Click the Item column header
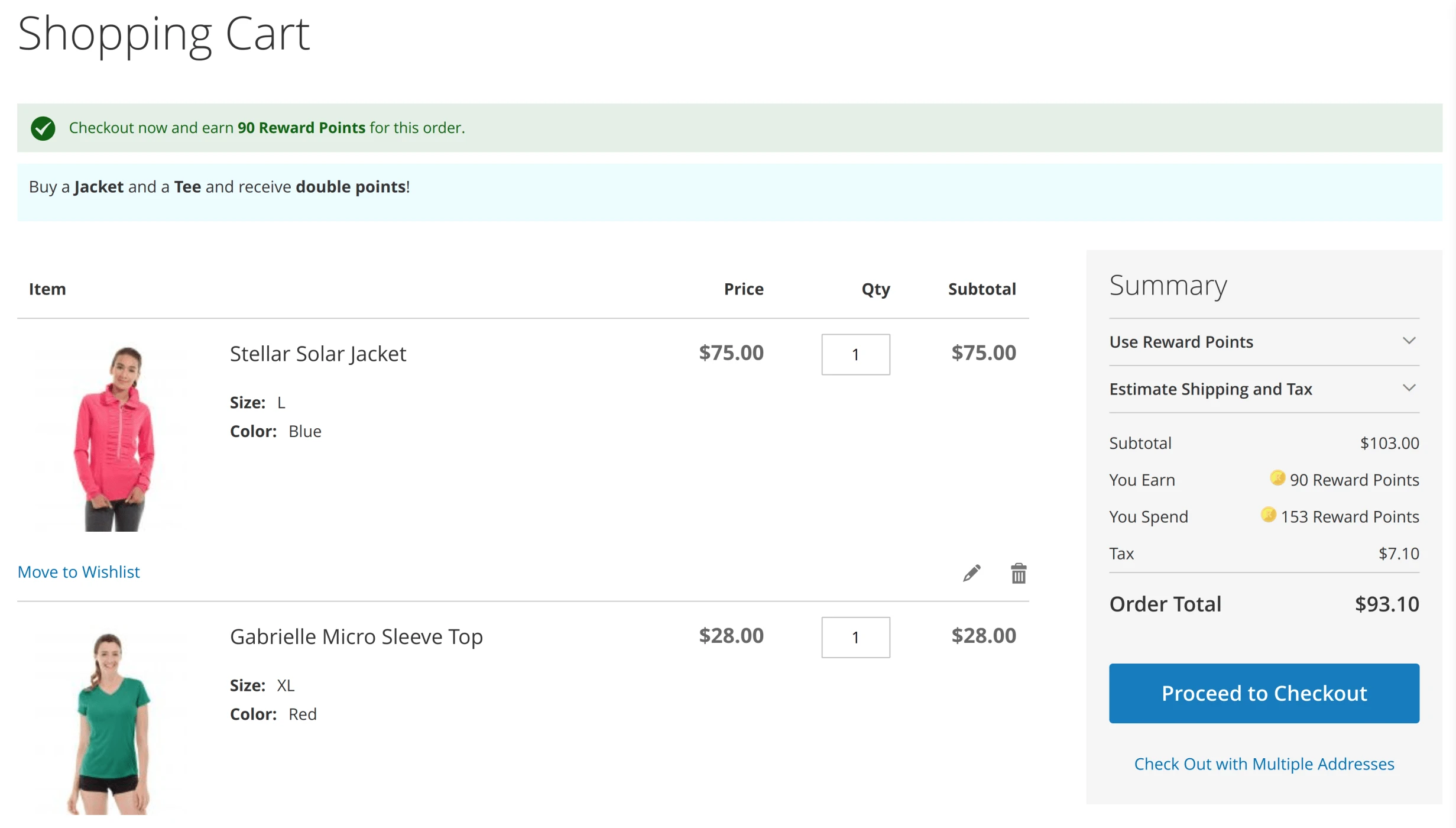Viewport: 1456px width, 828px height. (x=47, y=289)
